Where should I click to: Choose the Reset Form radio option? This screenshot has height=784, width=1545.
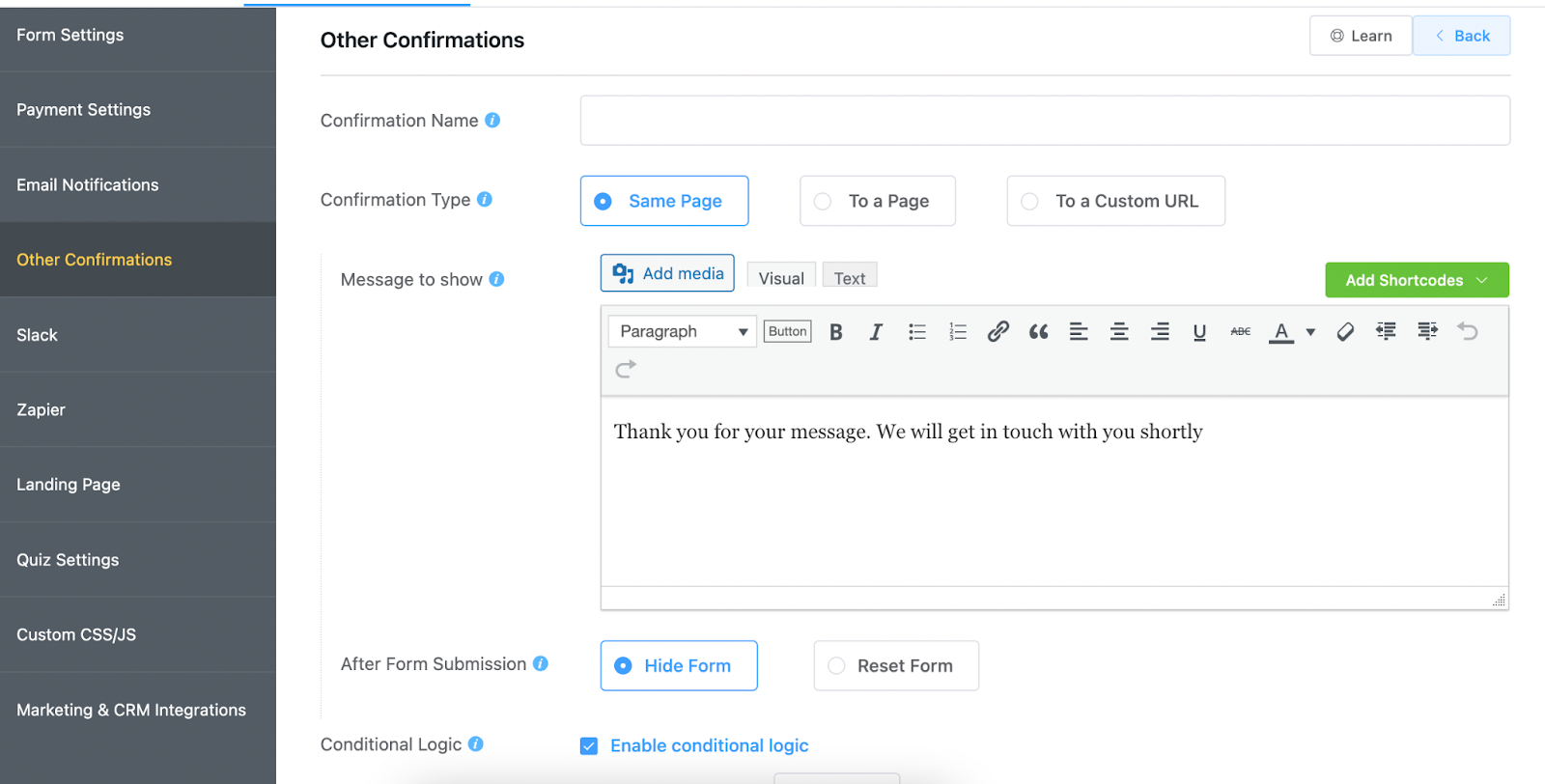coord(895,666)
